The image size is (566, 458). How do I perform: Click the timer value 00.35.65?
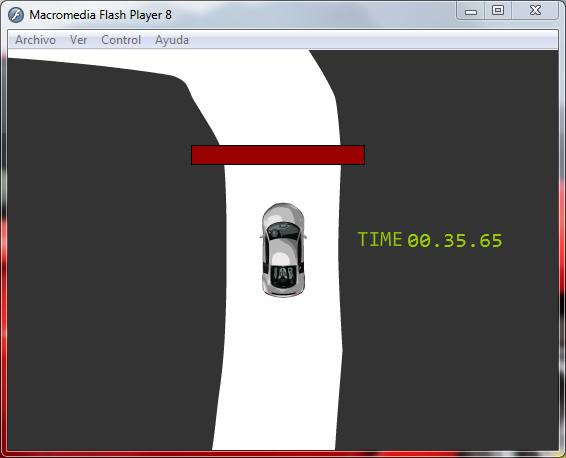[x=455, y=241]
